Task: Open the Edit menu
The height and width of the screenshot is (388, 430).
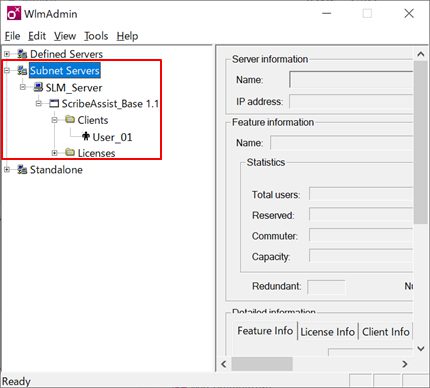Action: pos(37,36)
